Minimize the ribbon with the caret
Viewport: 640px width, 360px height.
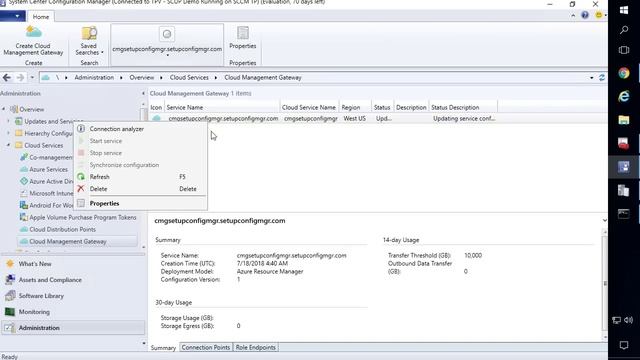click(573, 16)
